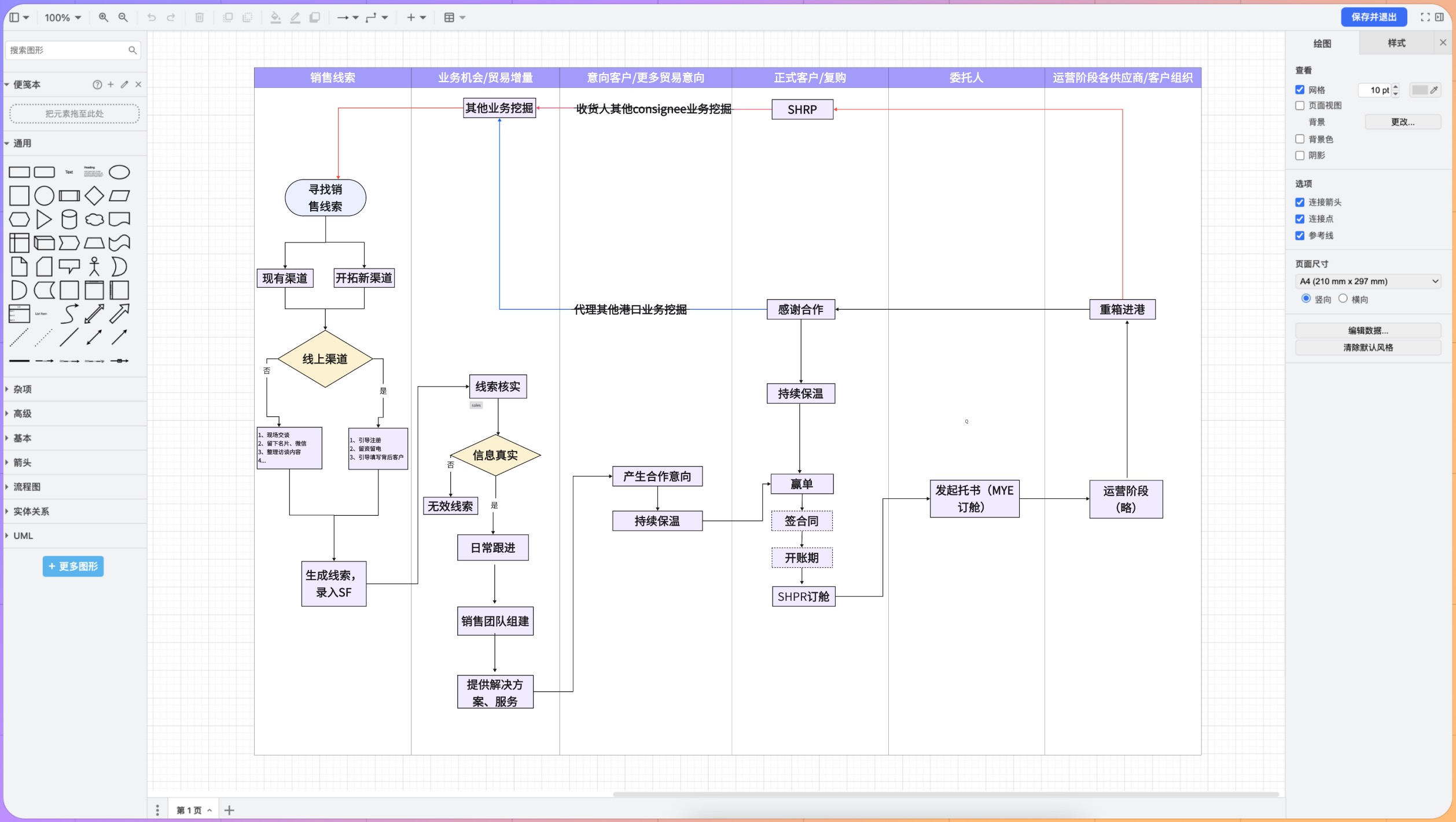This screenshot has width=1456, height=822.
Task: Select the callout shape in General palette
Action: (69, 266)
